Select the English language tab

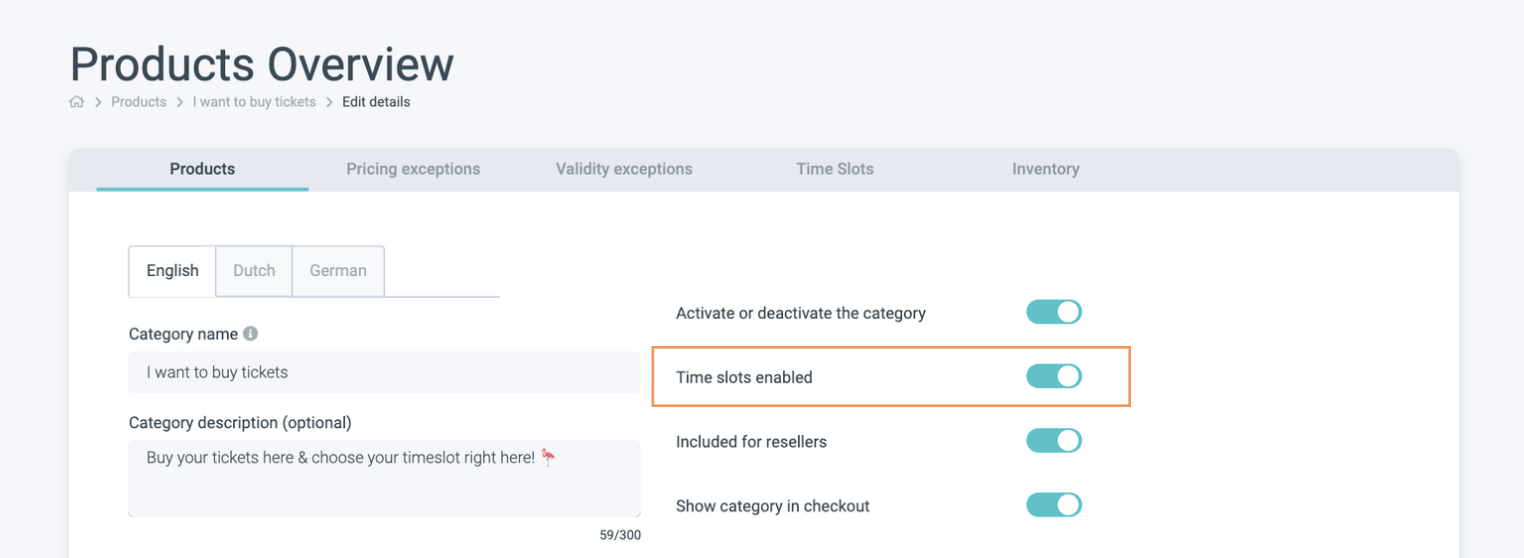(172, 271)
